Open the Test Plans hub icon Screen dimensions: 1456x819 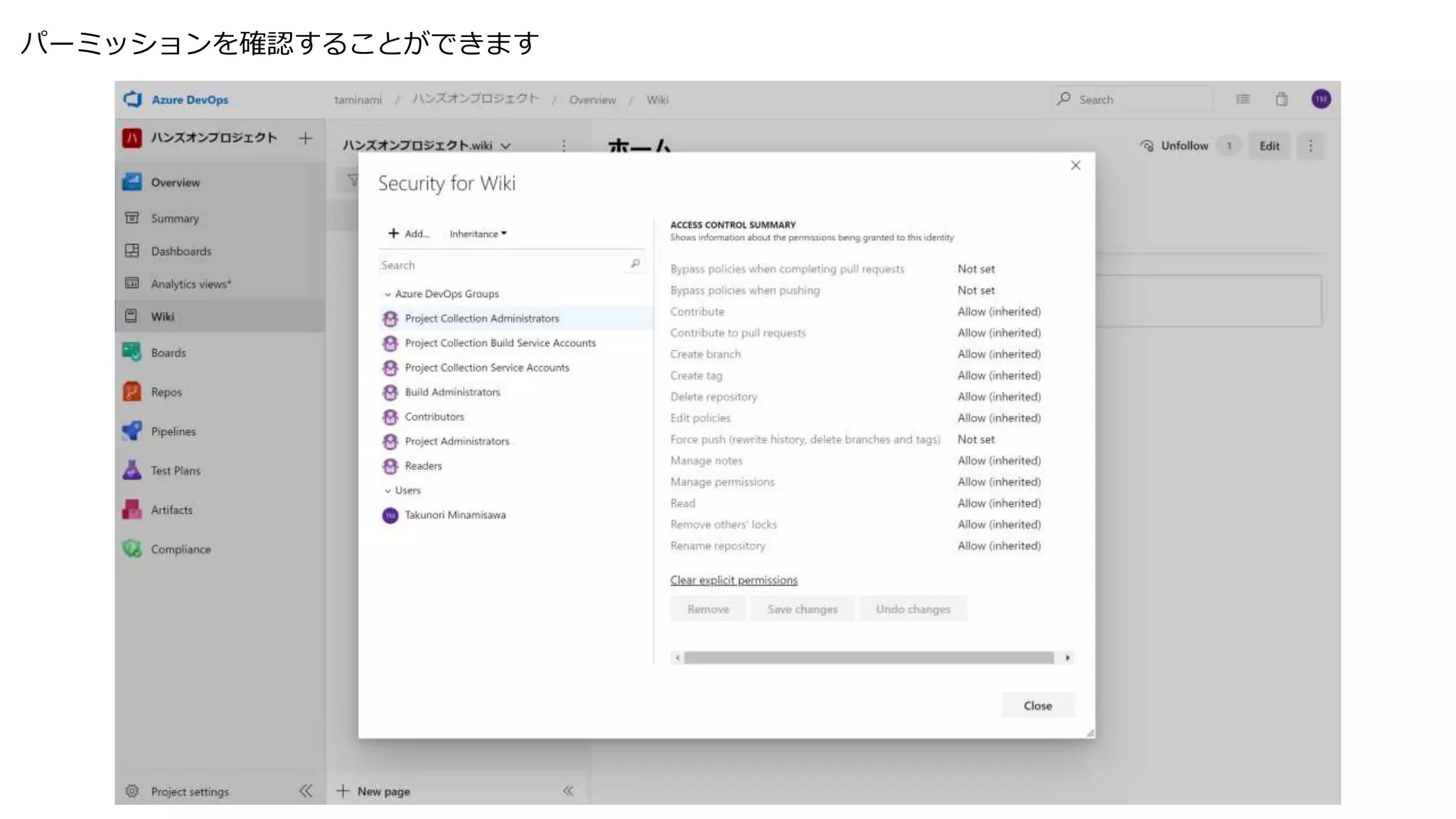pos(132,470)
